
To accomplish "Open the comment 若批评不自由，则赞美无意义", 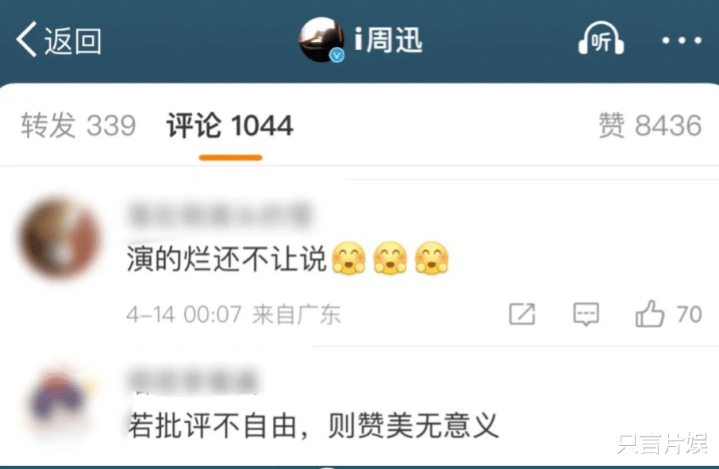I will [x=313, y=425].
